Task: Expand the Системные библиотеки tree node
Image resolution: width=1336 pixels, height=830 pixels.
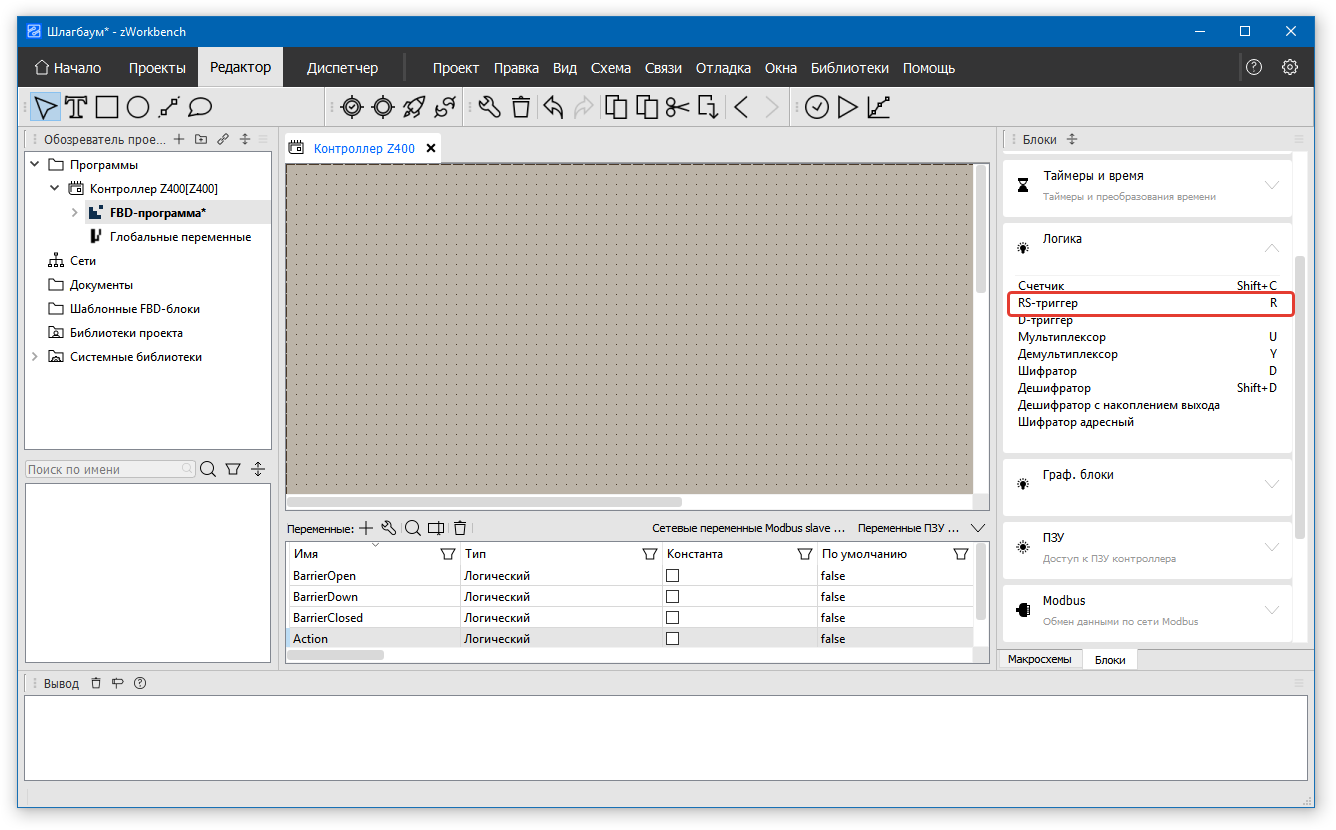Action: click(x=35, y=357)
